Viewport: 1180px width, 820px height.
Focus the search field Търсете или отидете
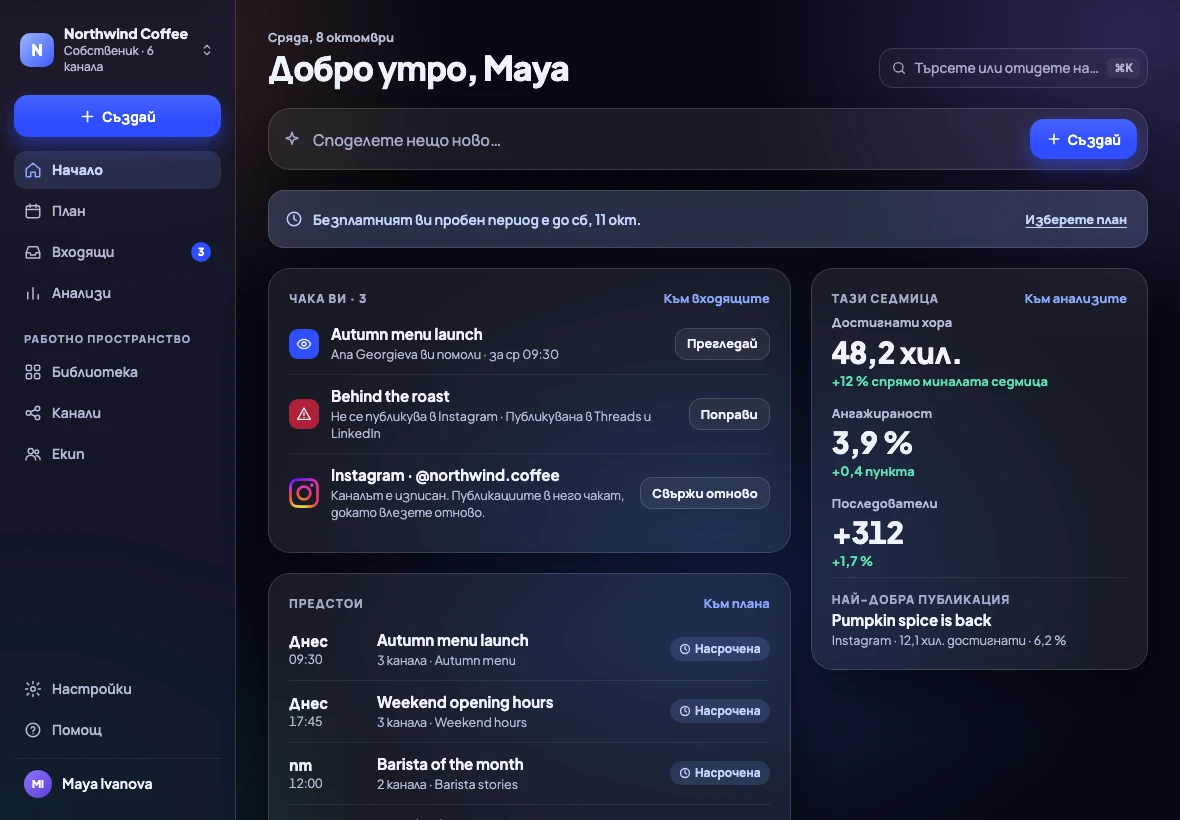coord(1013,68)
